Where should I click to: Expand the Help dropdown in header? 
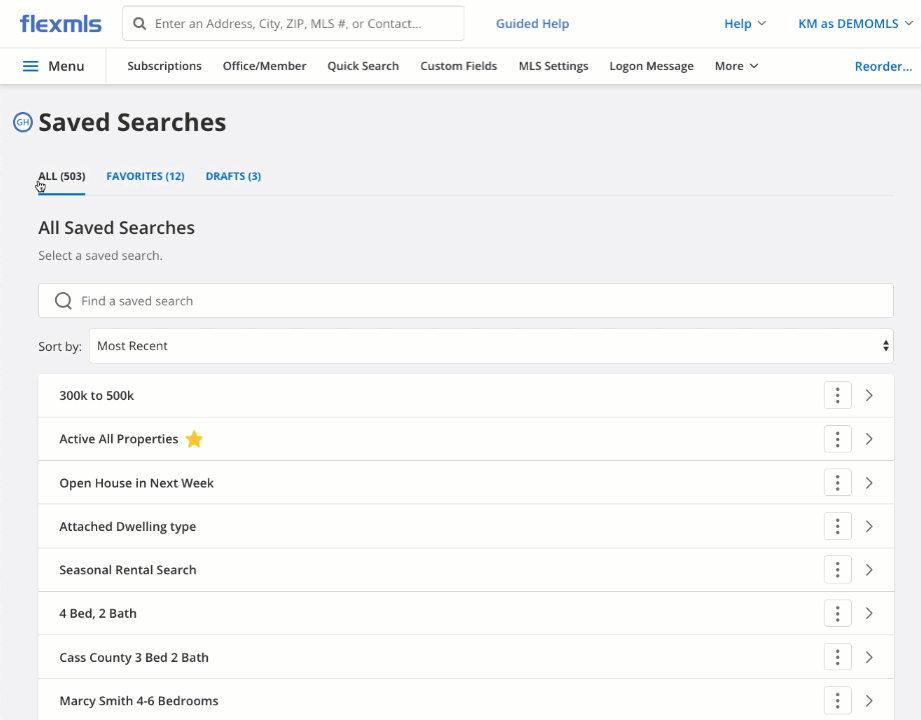(x=744, y=24)
